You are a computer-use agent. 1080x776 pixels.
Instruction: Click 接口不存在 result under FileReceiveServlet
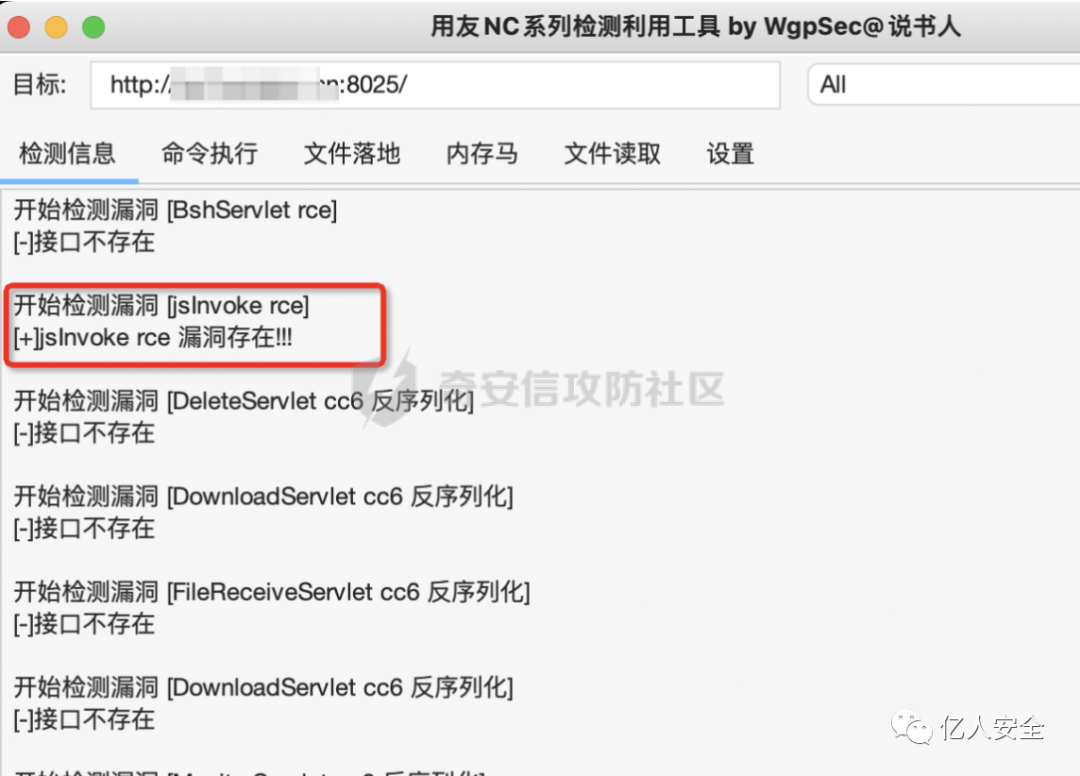pos(84,624)
